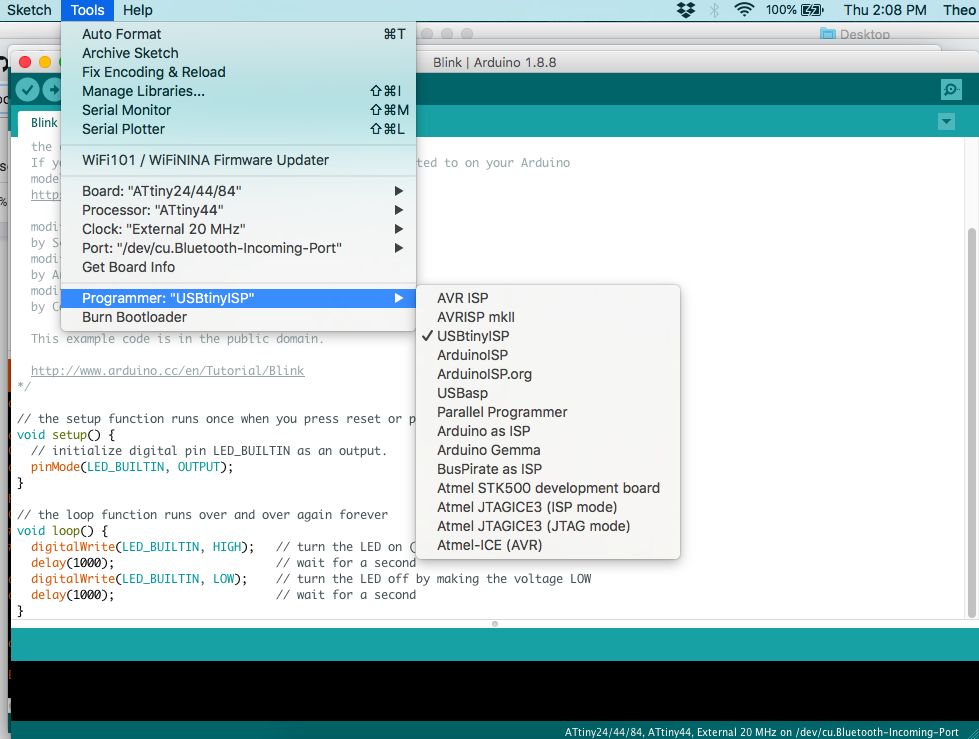Open the arduino.cc Tutorial/Blink link
This screenshot has width=979, height=739.
click(x=167, y=371)
